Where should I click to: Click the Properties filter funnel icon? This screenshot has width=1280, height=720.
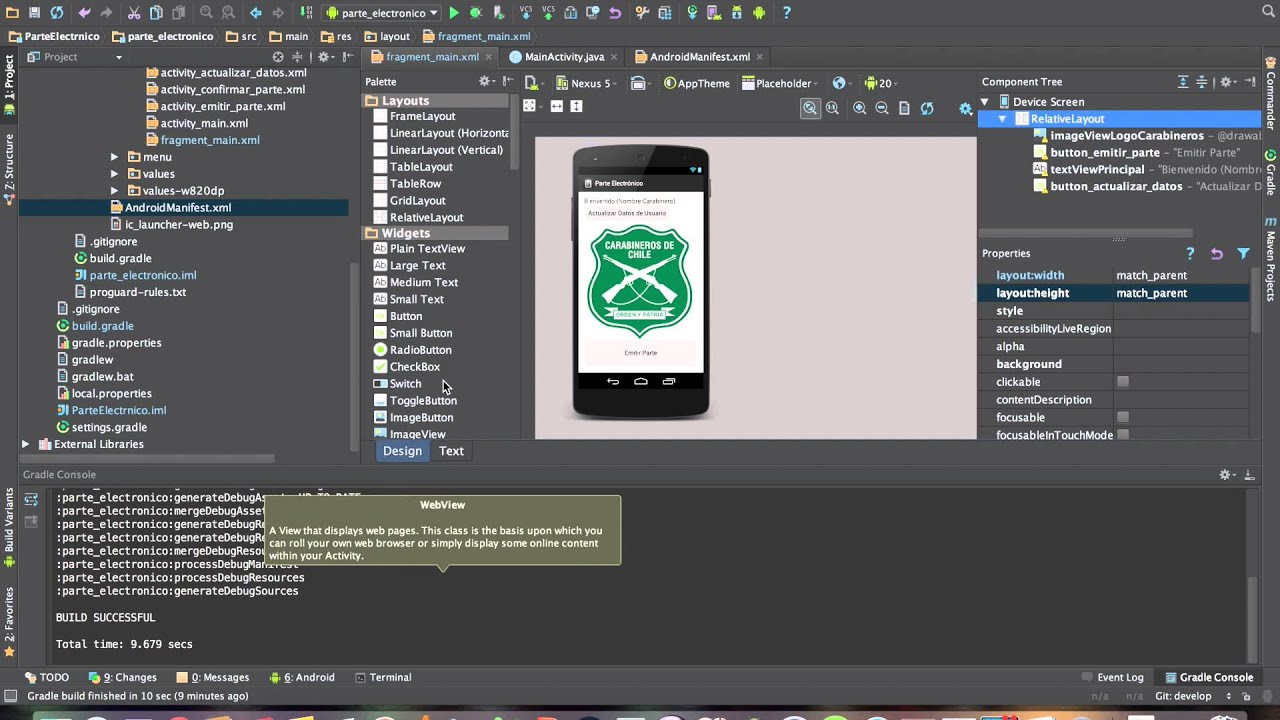(1243, 254)
